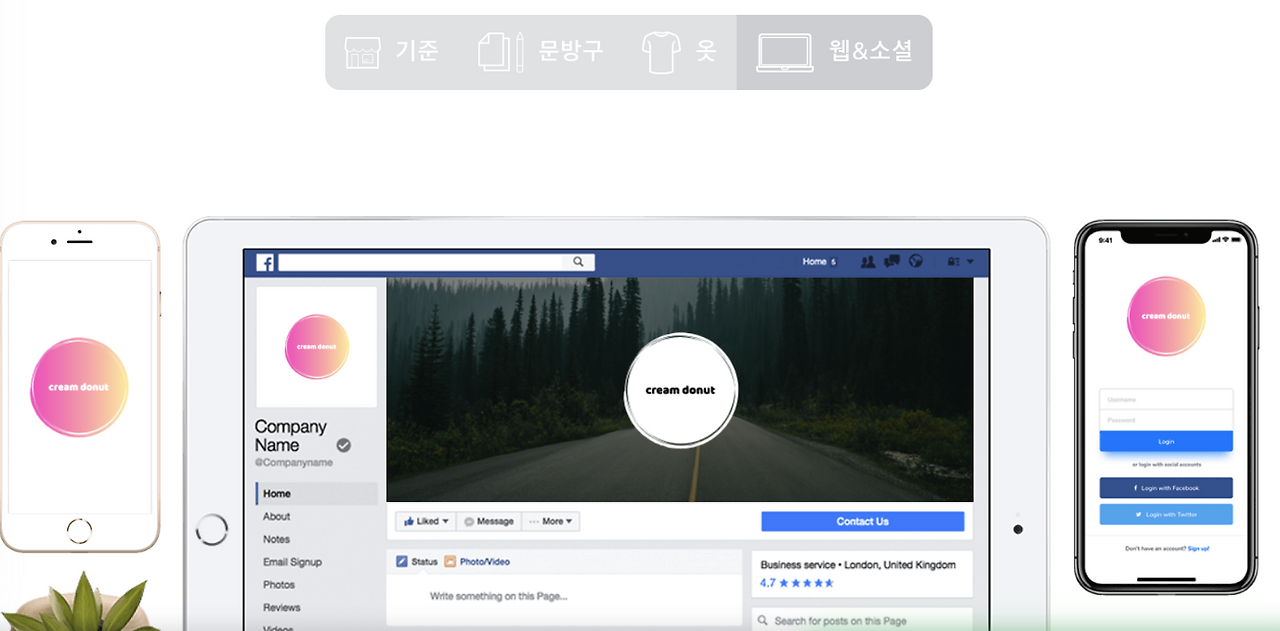Select the 웹&소셜 tab
Image resolution: width=1280 pixels, height=631 pixels.
[834, 52]
